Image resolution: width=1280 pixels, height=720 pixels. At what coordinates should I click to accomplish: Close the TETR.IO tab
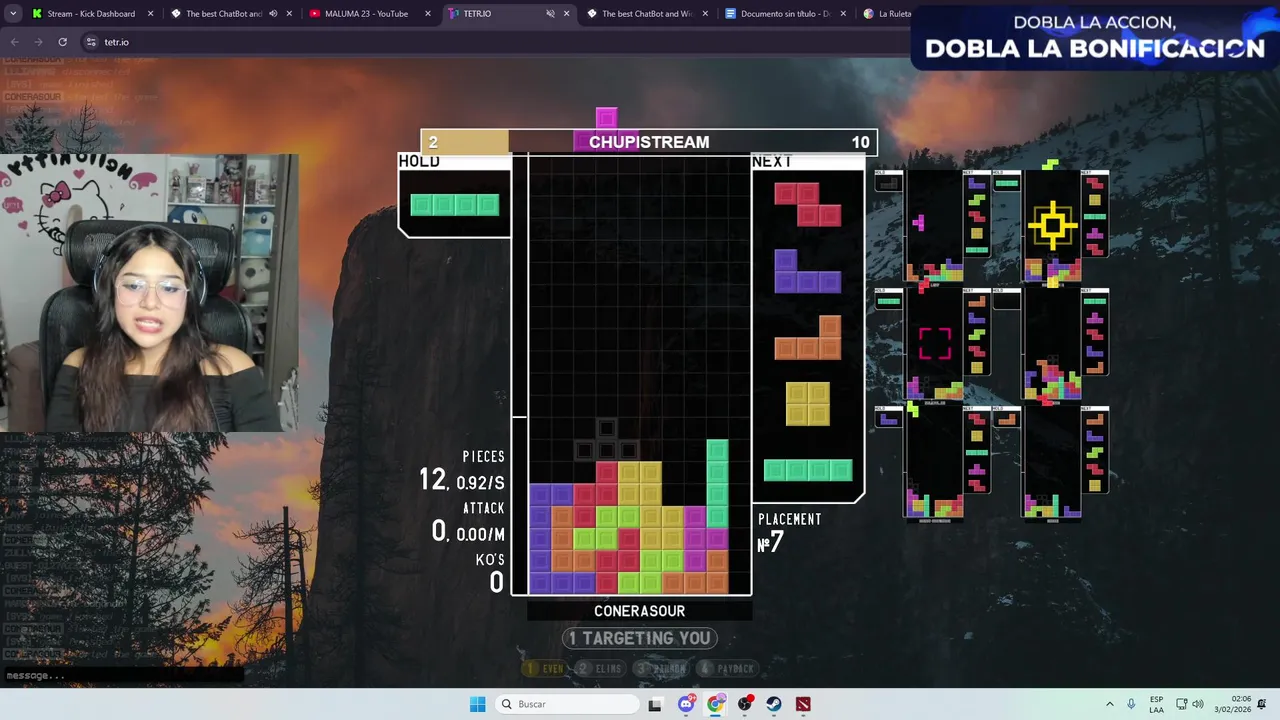click(x=566, y=13)
